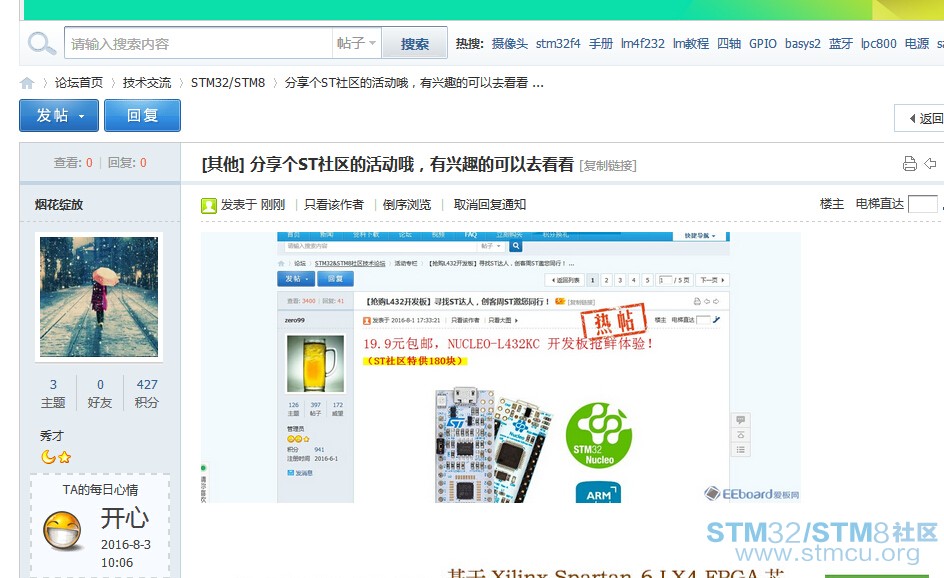Click the print icon beside post title
The image size is (944, 578).
pyautogui.click(x=910, y=163)
